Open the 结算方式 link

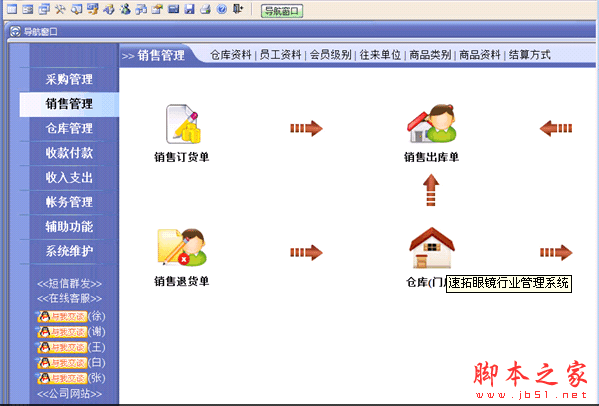pos(529,55)
